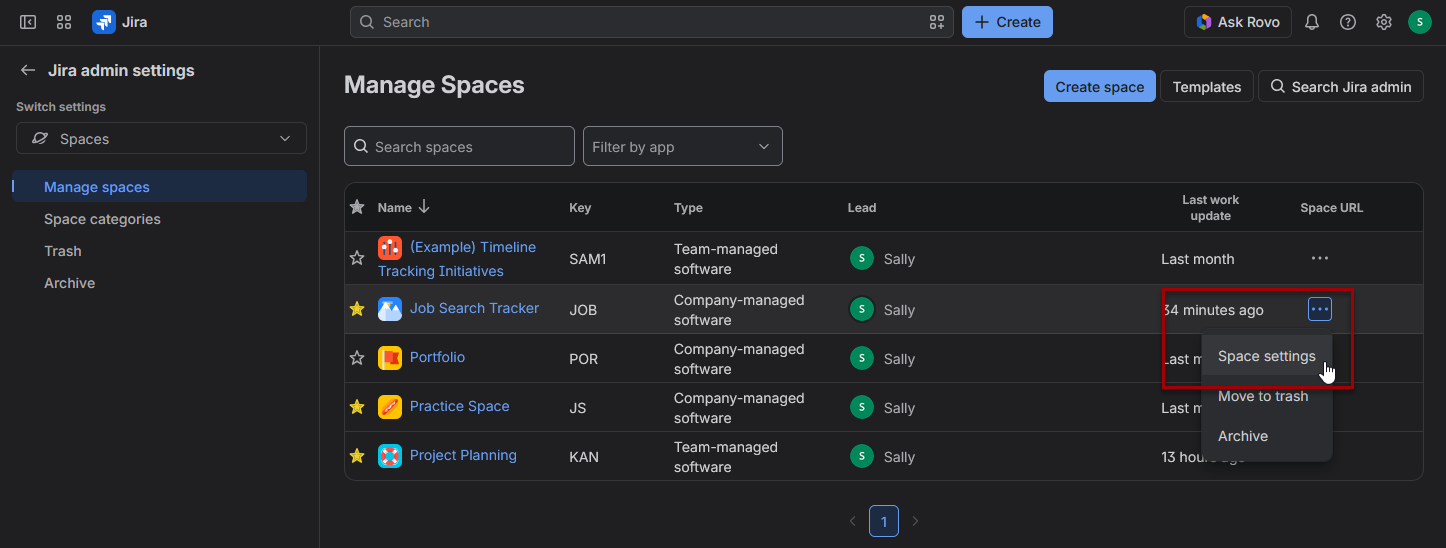Open the user profile avatar
This screenshot has width=1446, height=548.
tap(1420, 22)
